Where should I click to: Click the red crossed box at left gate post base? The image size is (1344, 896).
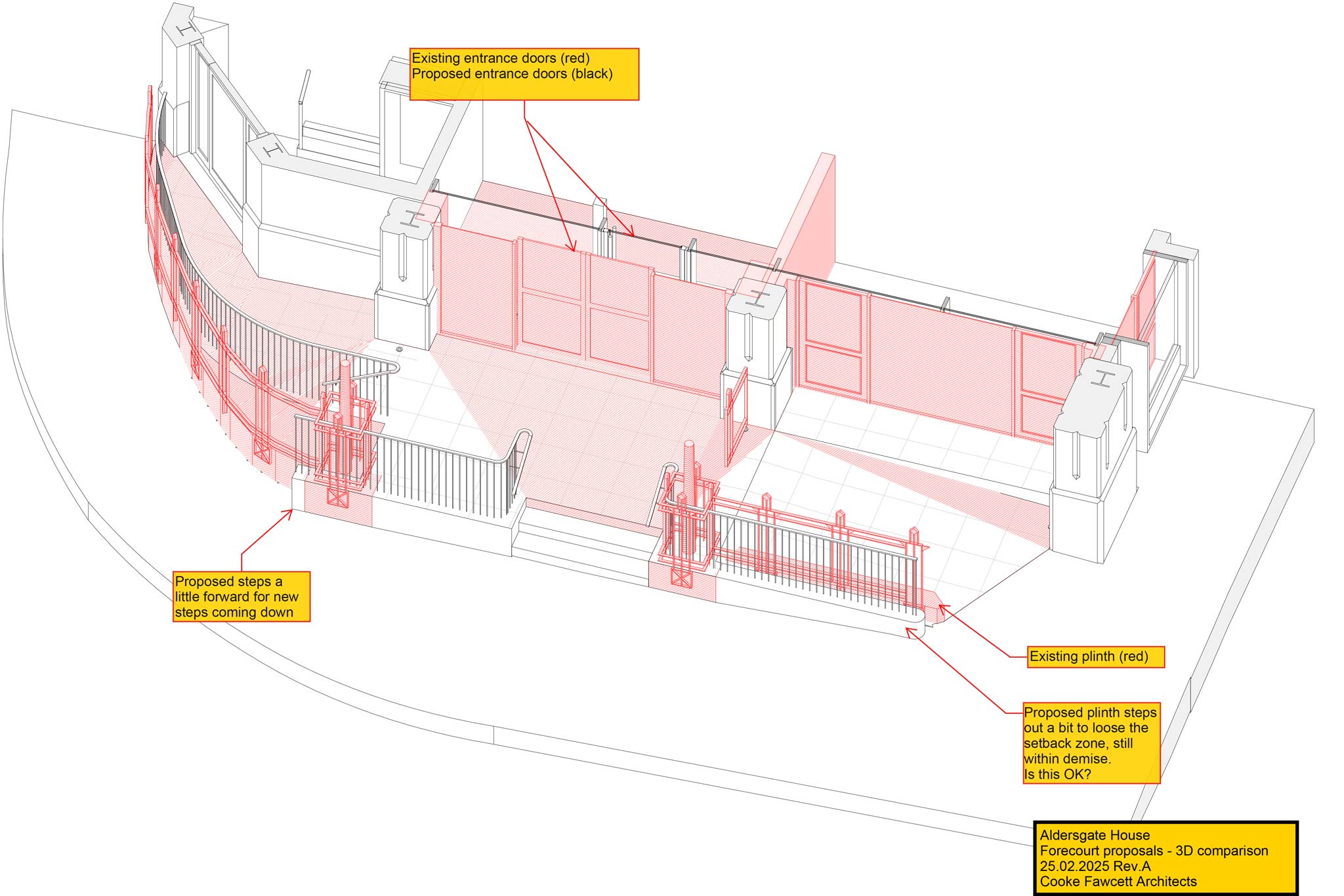tap(338, 498)
